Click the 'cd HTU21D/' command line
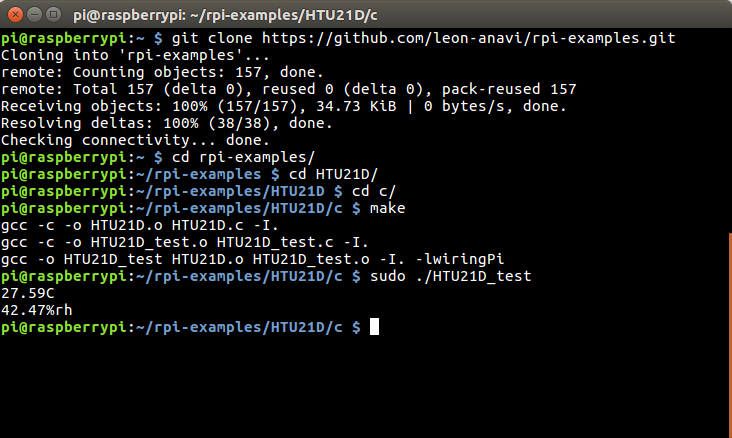 [333, 174]
